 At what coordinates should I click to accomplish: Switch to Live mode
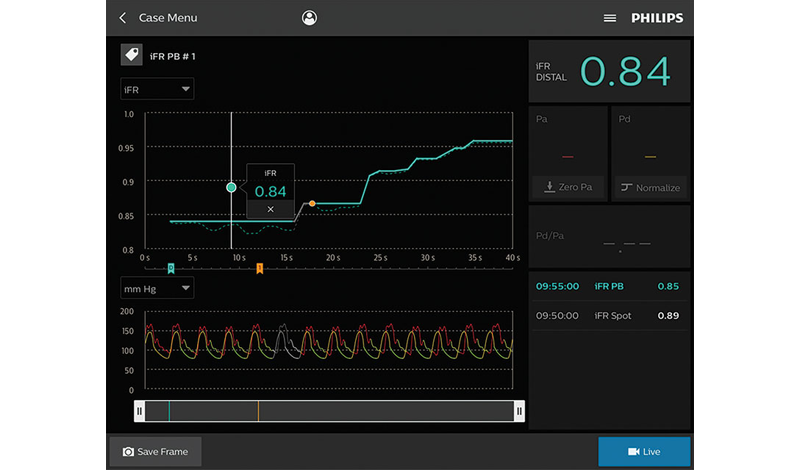(x=644, y=452)
